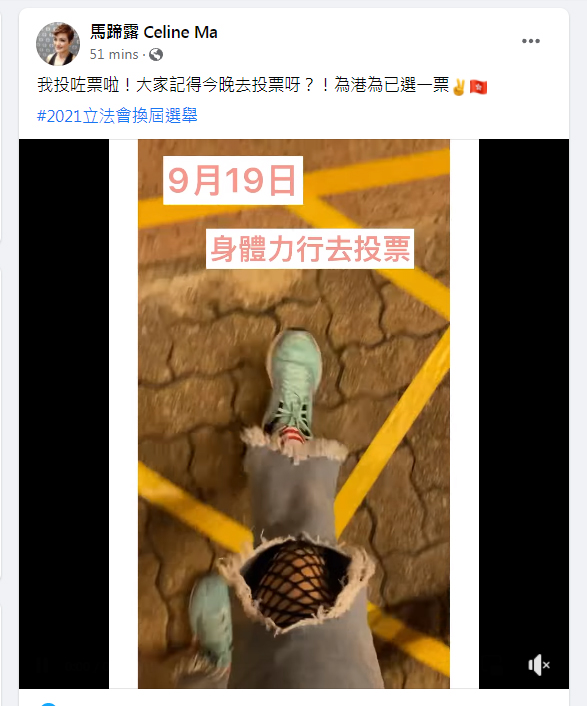Click the yellow road line in video top-right
Screen dimensions: 587x706
click(383, 175)
